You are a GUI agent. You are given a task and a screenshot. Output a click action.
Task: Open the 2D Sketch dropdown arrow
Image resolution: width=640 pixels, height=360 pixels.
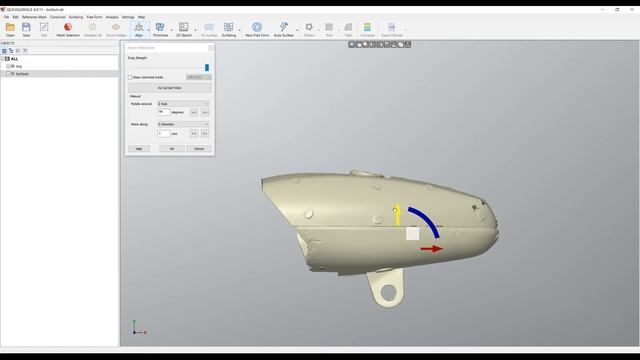[x=195, y=30]
